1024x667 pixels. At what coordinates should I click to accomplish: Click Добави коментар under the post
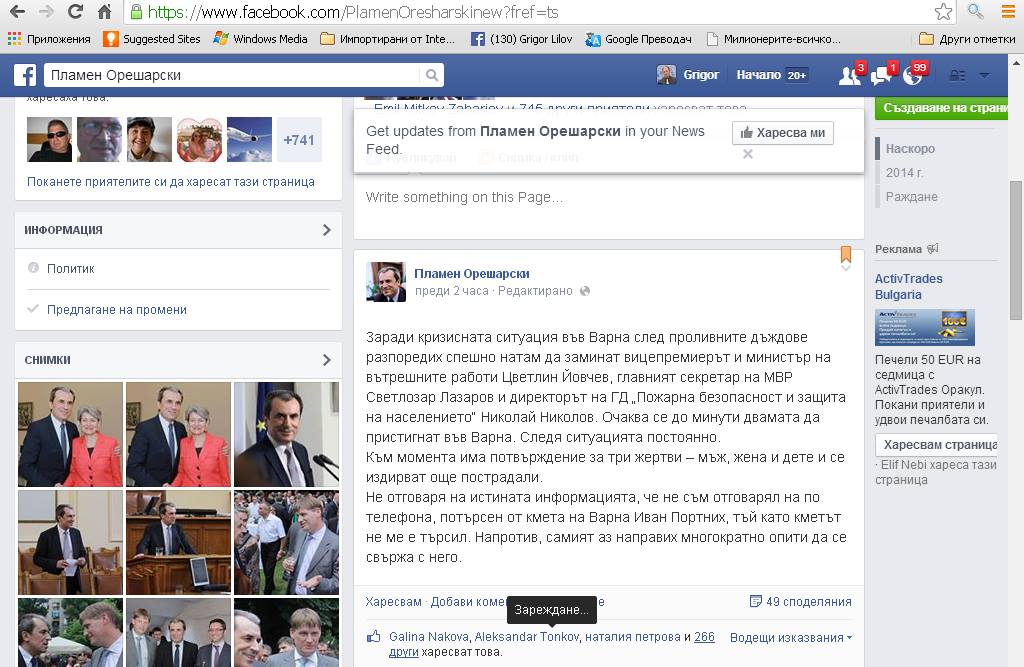tap(468, 602)
